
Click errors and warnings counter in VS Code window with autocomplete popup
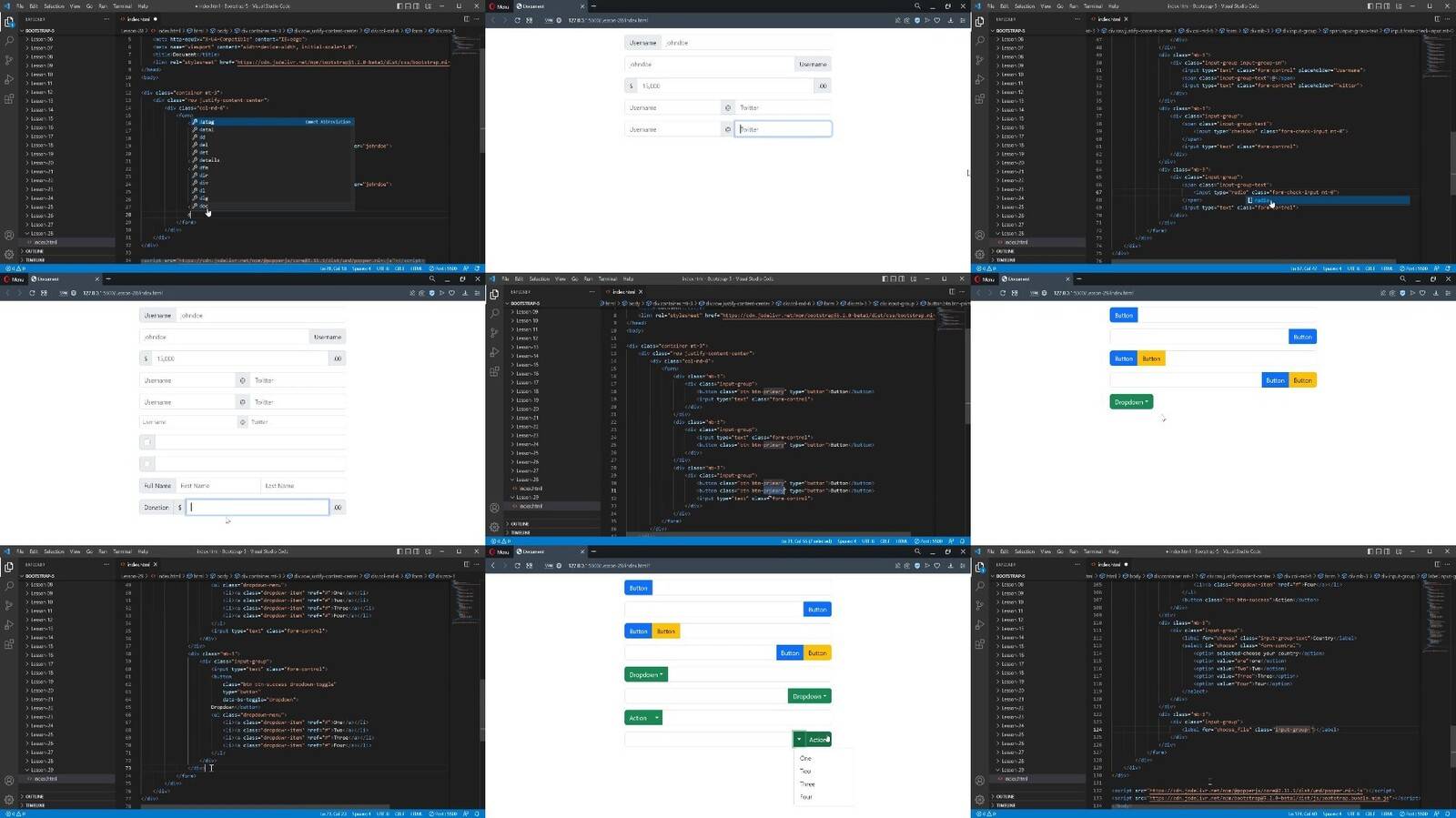pyautogui.click(x=14, y=268)
